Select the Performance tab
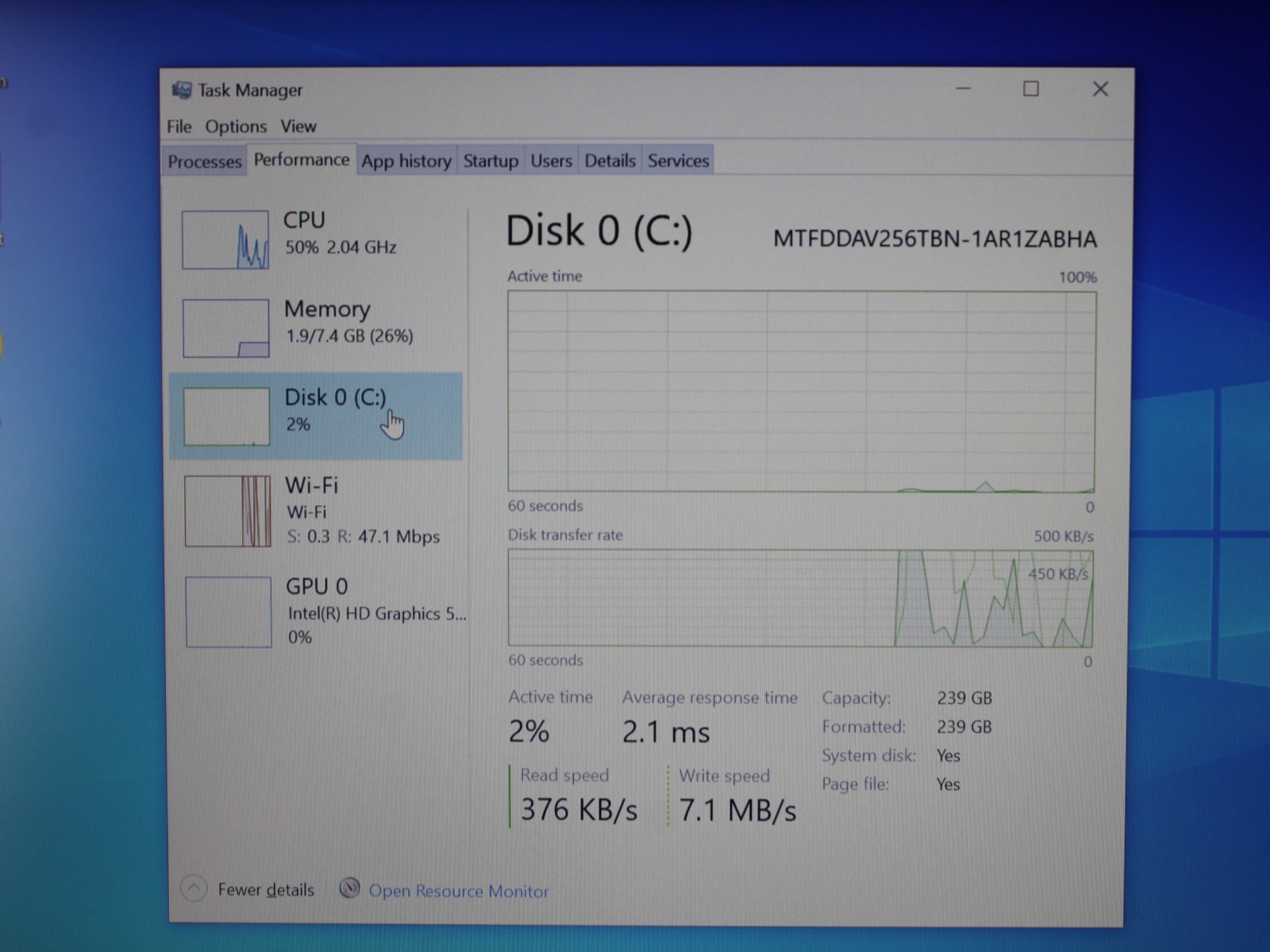 coord(302,159)
